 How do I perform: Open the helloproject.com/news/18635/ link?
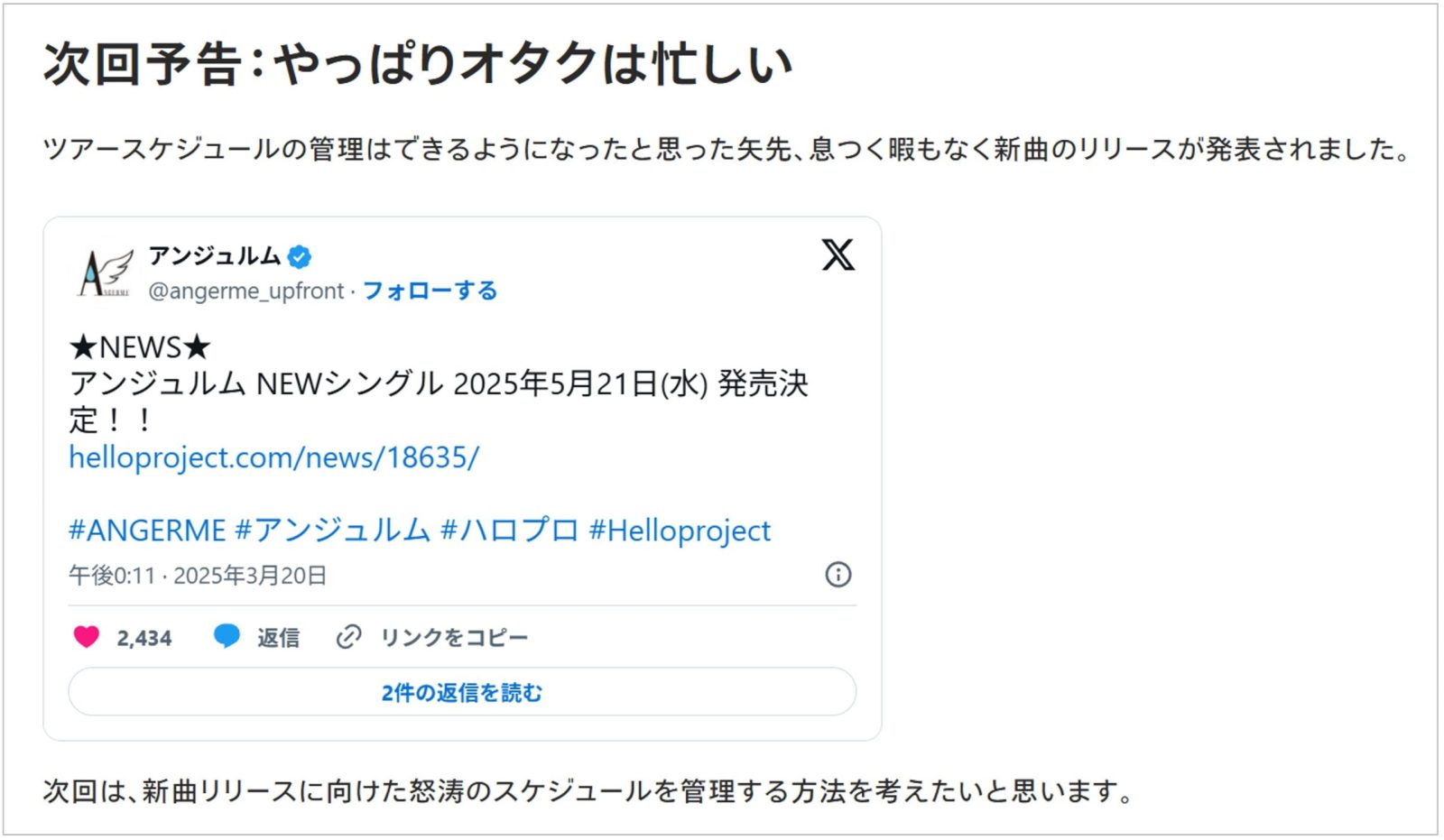coord(273,457)
